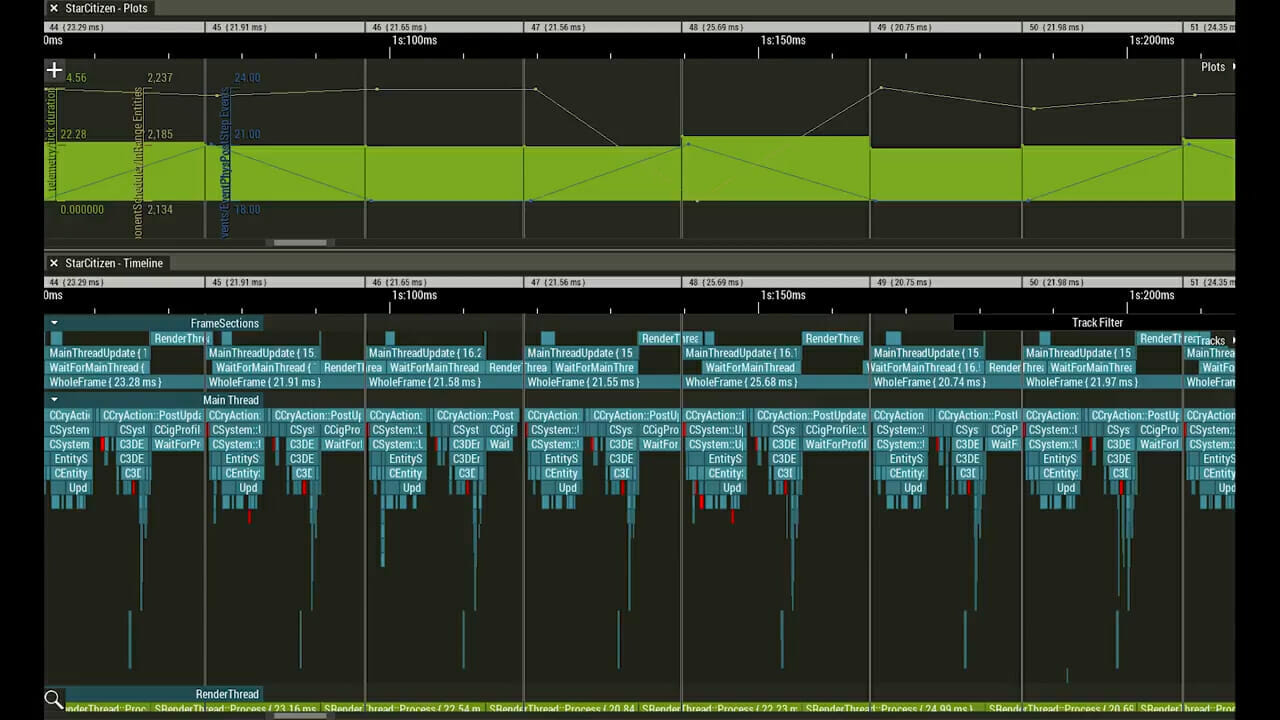
Task: Select frame 46 marker in Plots ruler
Action: point(444,27)
